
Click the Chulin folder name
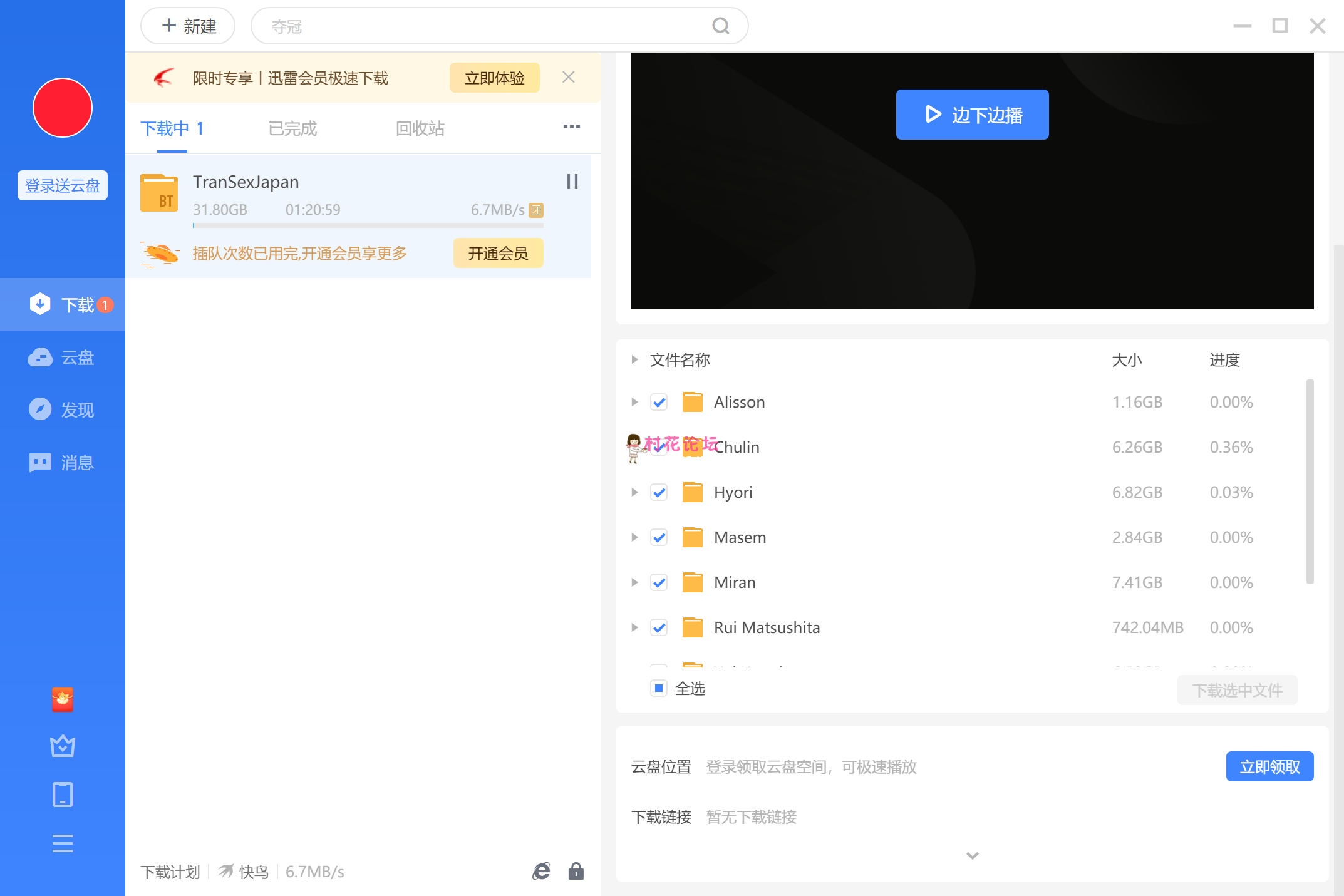pyautogui.click(x=737, y=447)
